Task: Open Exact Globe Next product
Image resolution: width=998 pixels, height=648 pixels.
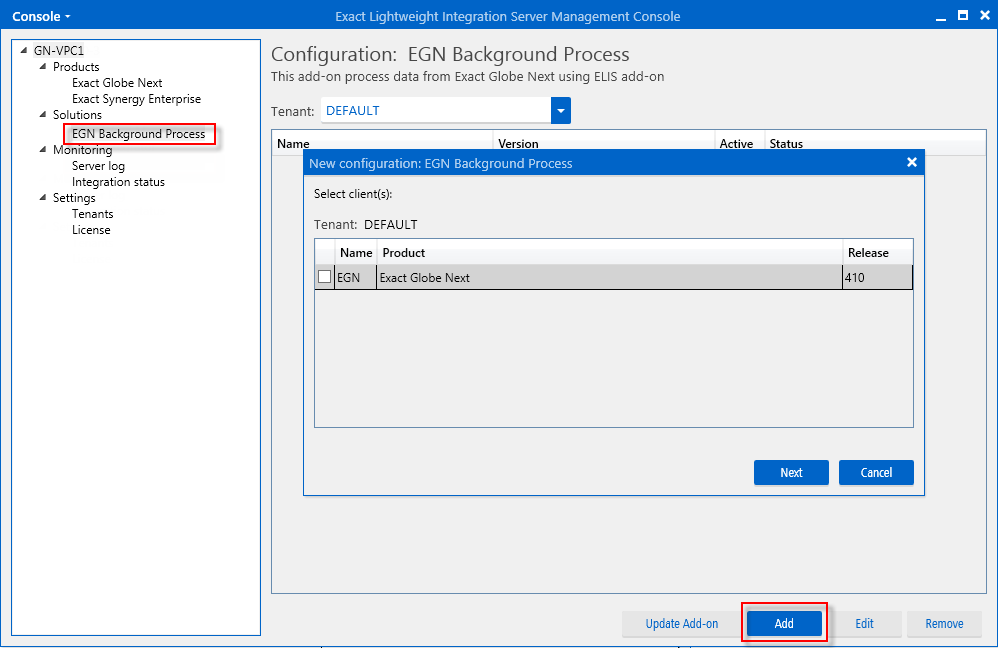Action: tap(117, 83)
